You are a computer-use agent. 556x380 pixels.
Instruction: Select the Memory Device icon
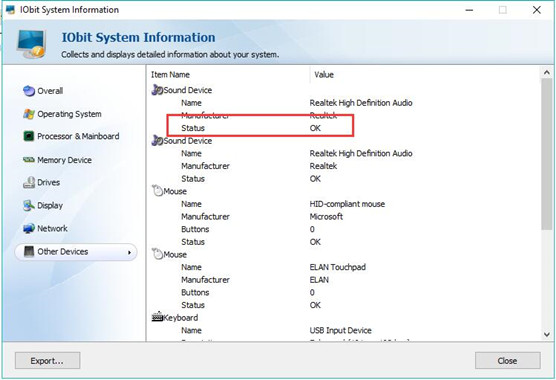click(29, 160)
